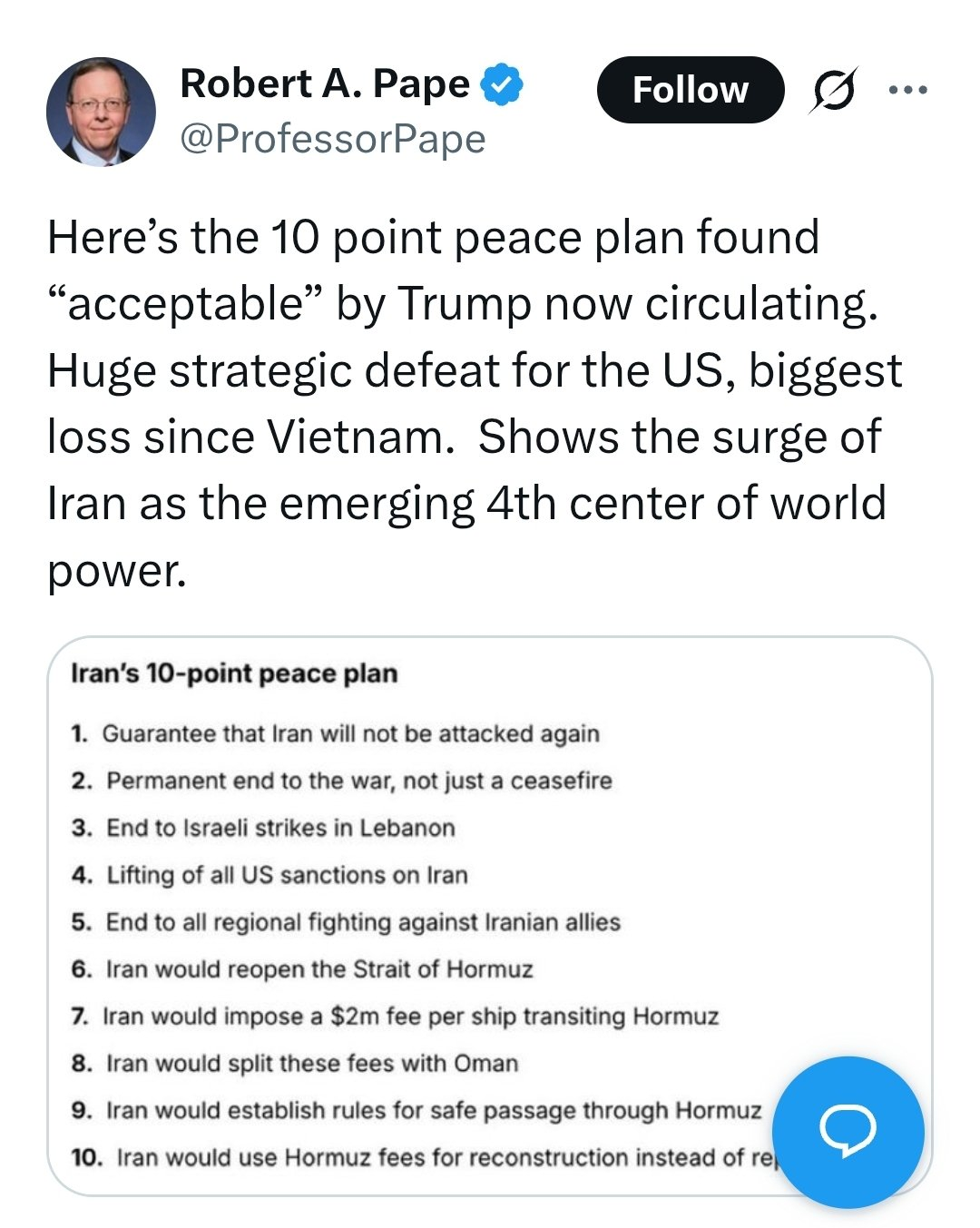Click point 9 about safe passage rules

click(x=434, y=1111)
